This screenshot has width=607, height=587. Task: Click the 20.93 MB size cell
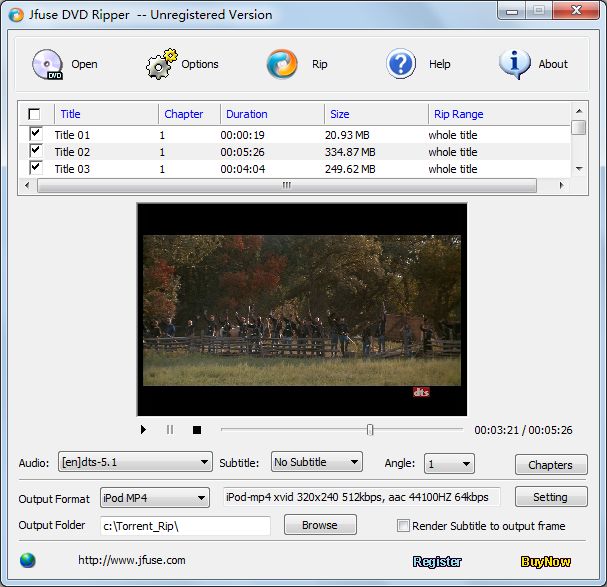347,135
